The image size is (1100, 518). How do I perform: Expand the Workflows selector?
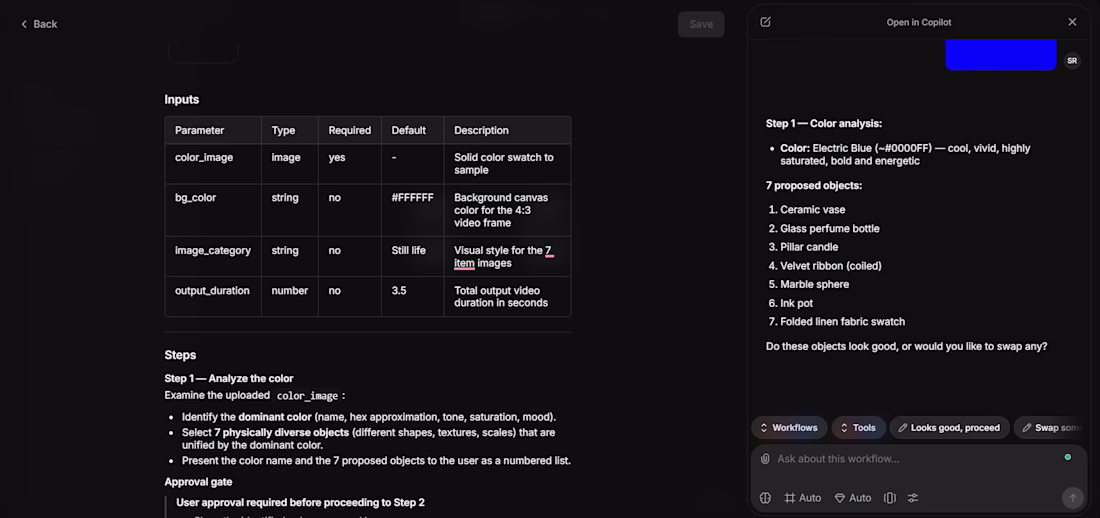pyautogui.click(x=788, y=428)
